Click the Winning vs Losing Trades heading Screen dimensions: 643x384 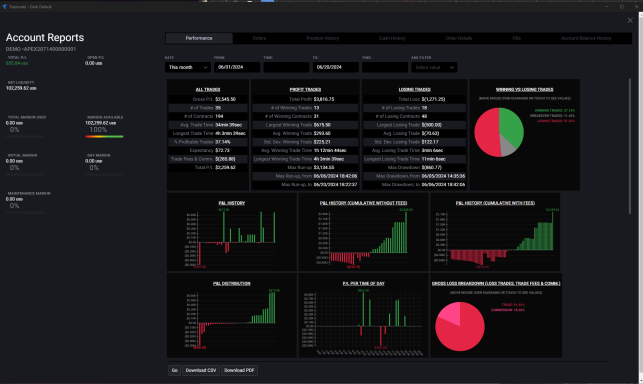tap(524, 89)
